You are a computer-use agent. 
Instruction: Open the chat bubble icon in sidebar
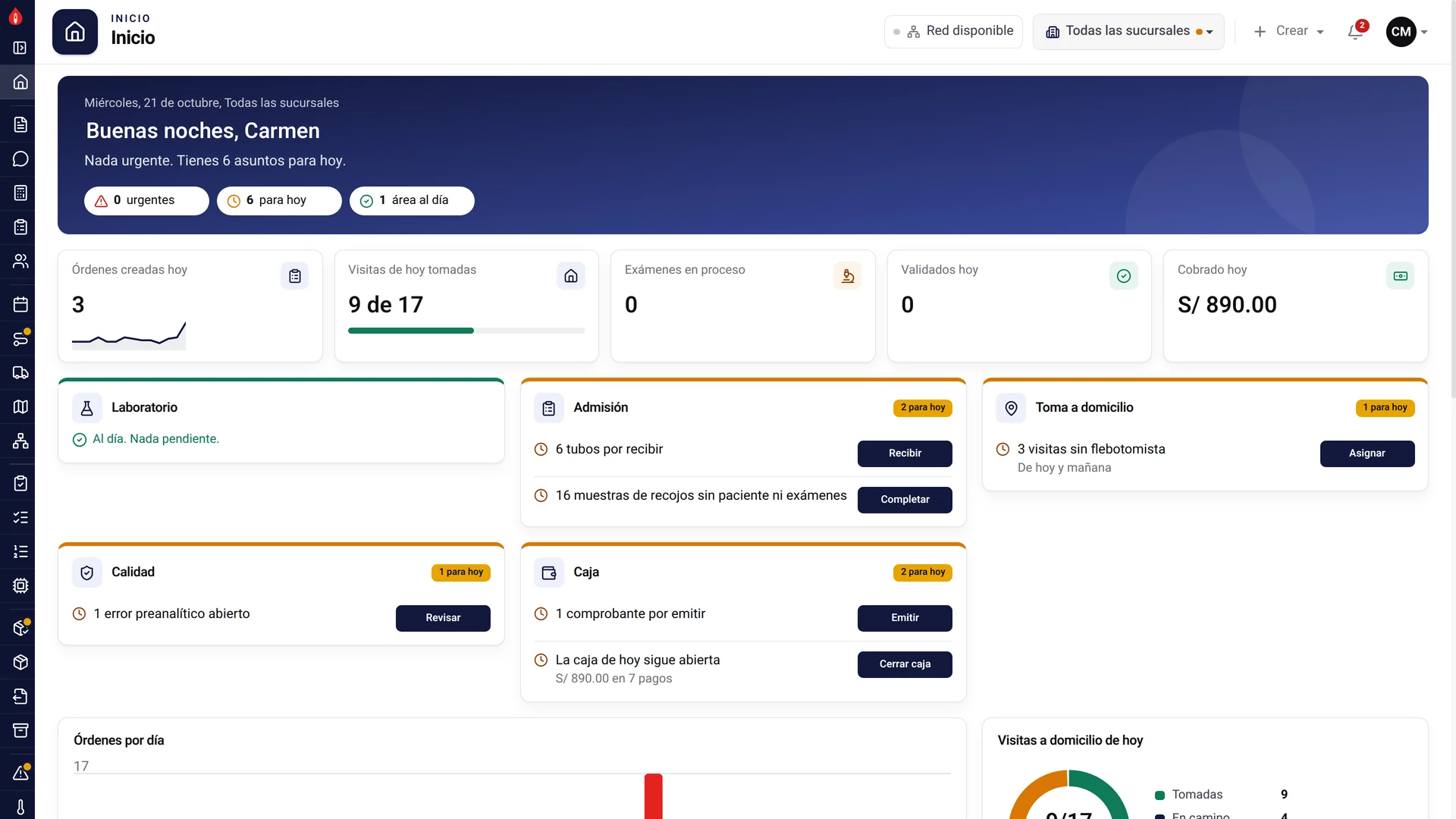(x=20, y=158)
